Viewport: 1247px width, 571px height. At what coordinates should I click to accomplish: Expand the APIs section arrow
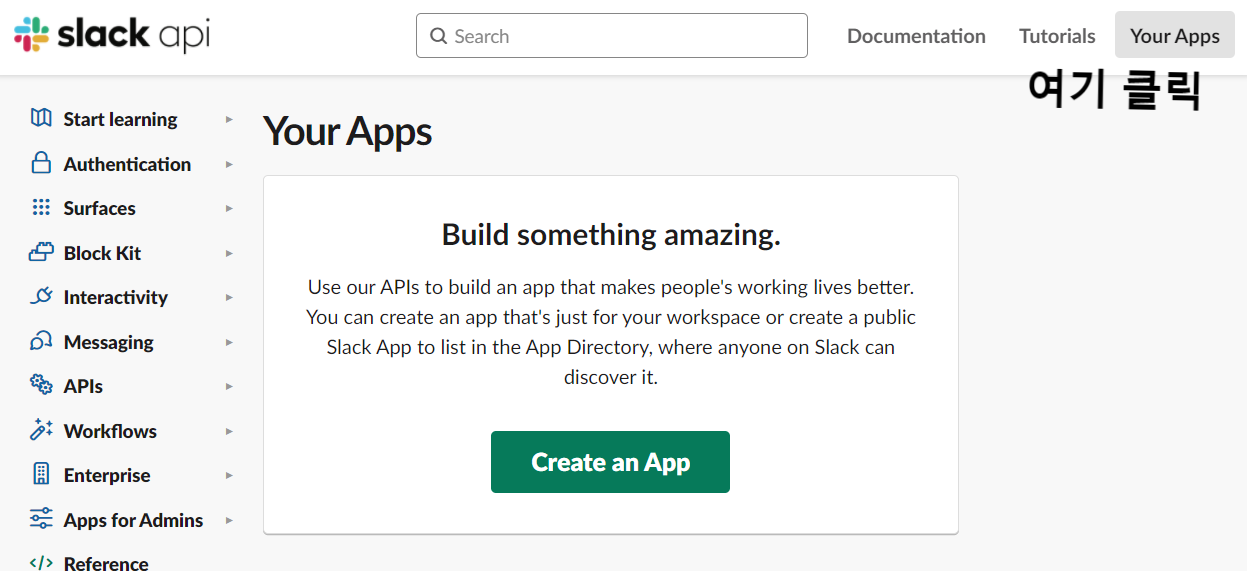[229, 386]
